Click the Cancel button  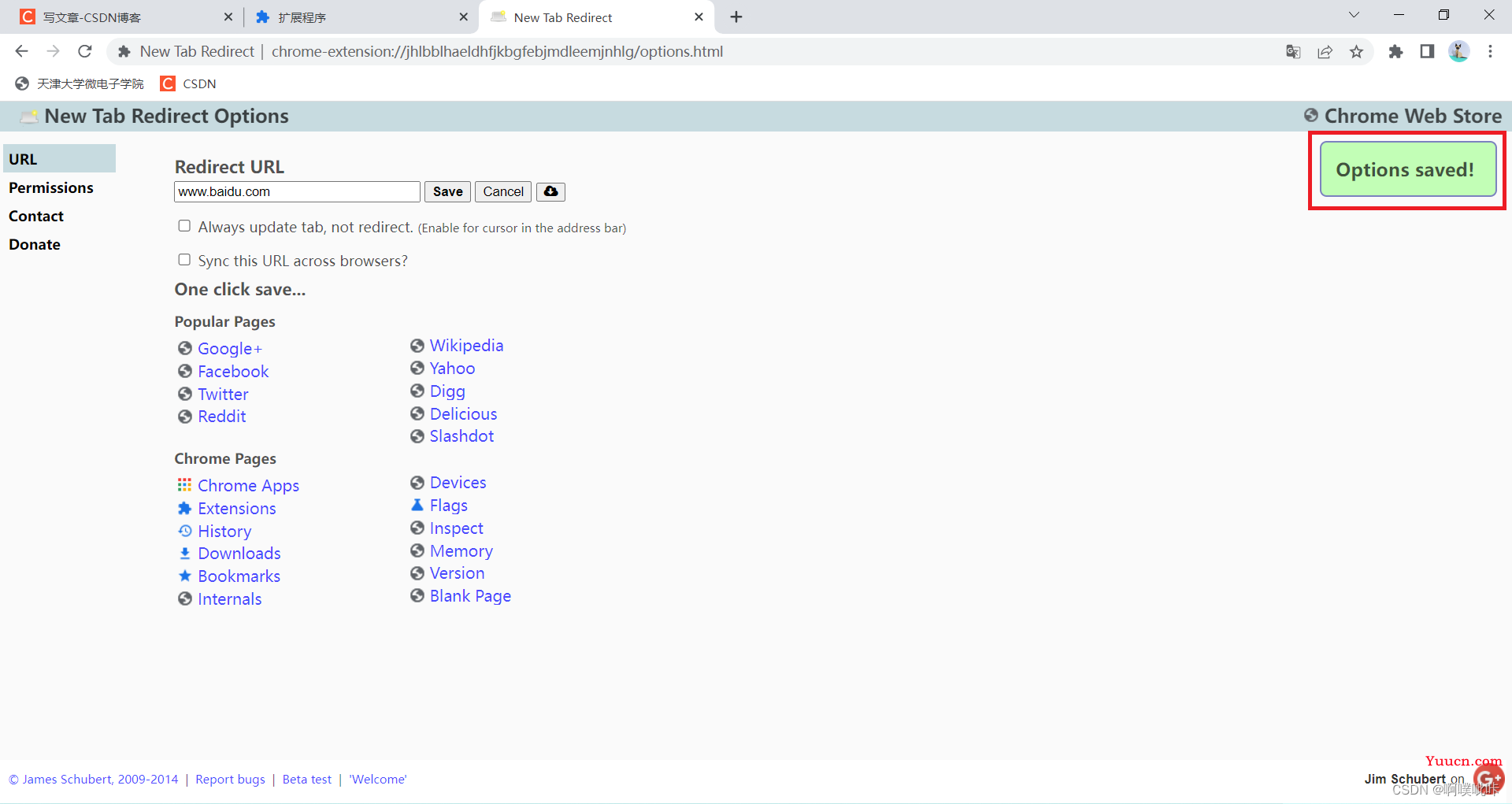(x=503, y=191)
